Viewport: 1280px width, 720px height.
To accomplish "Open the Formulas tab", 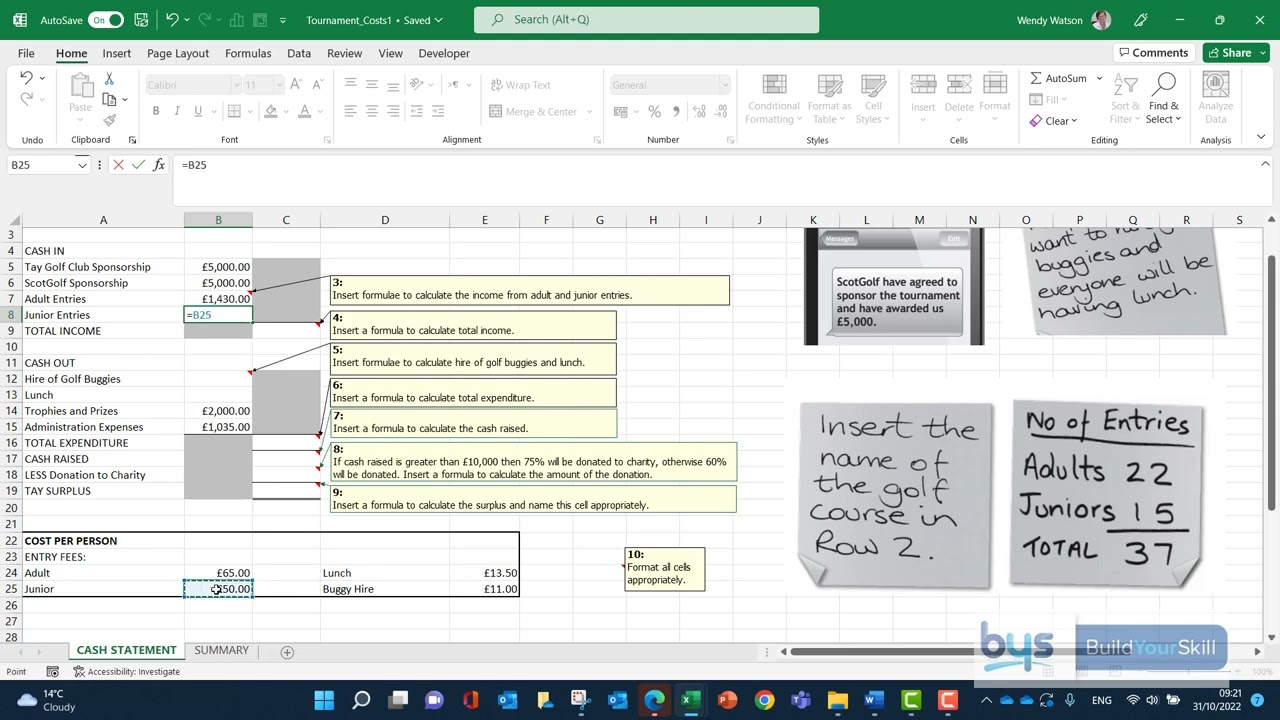I will coord(248,53).
